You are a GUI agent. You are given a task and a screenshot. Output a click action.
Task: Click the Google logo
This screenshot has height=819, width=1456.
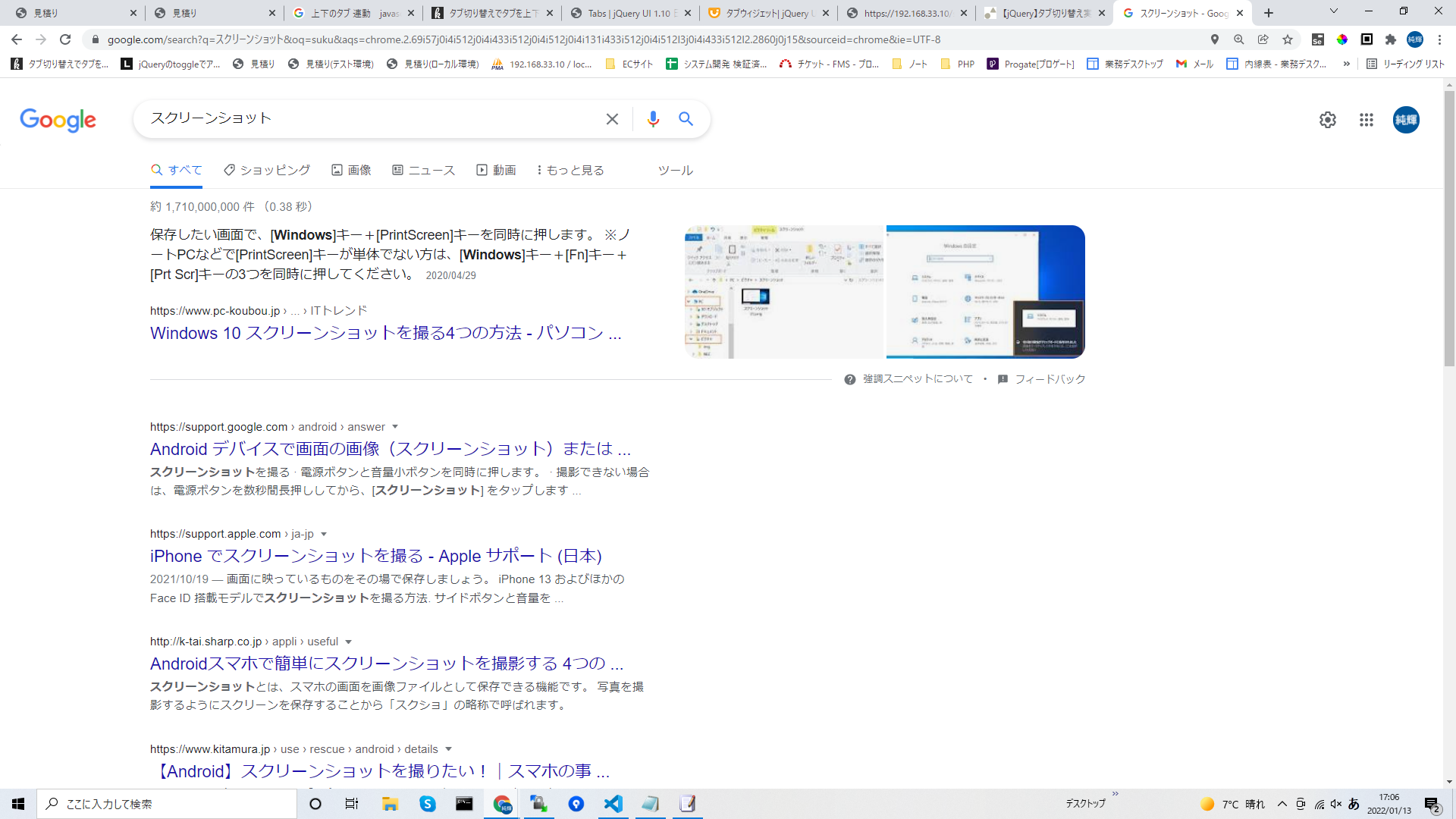point(58,120)
